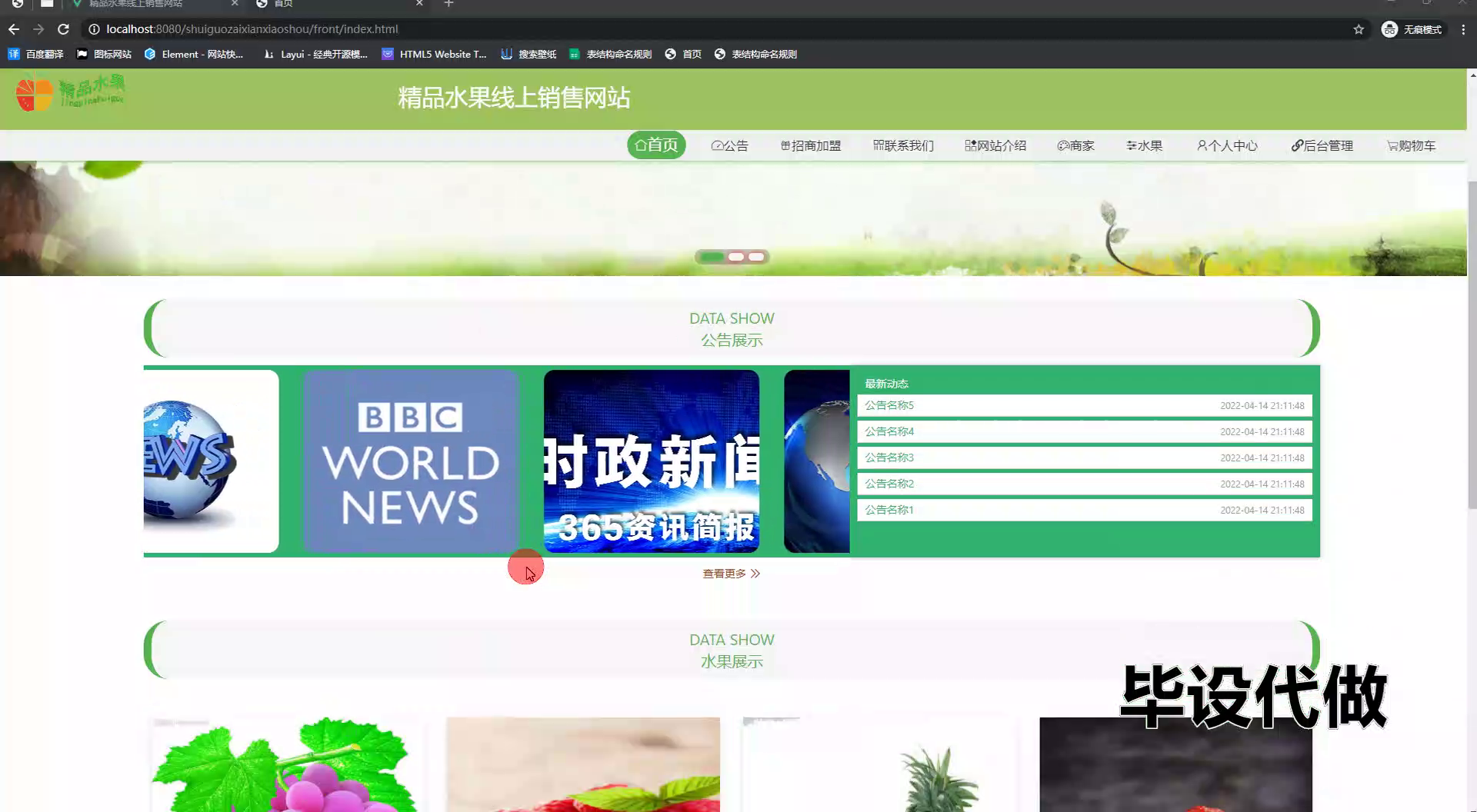This screenshot has width=1477, height=812.
Task: Select the third carousel indicator dot
Action: (757, 257)
